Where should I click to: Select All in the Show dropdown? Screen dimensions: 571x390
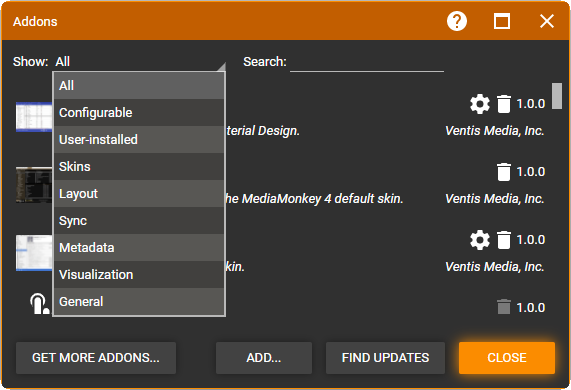[x=139, y=86]
